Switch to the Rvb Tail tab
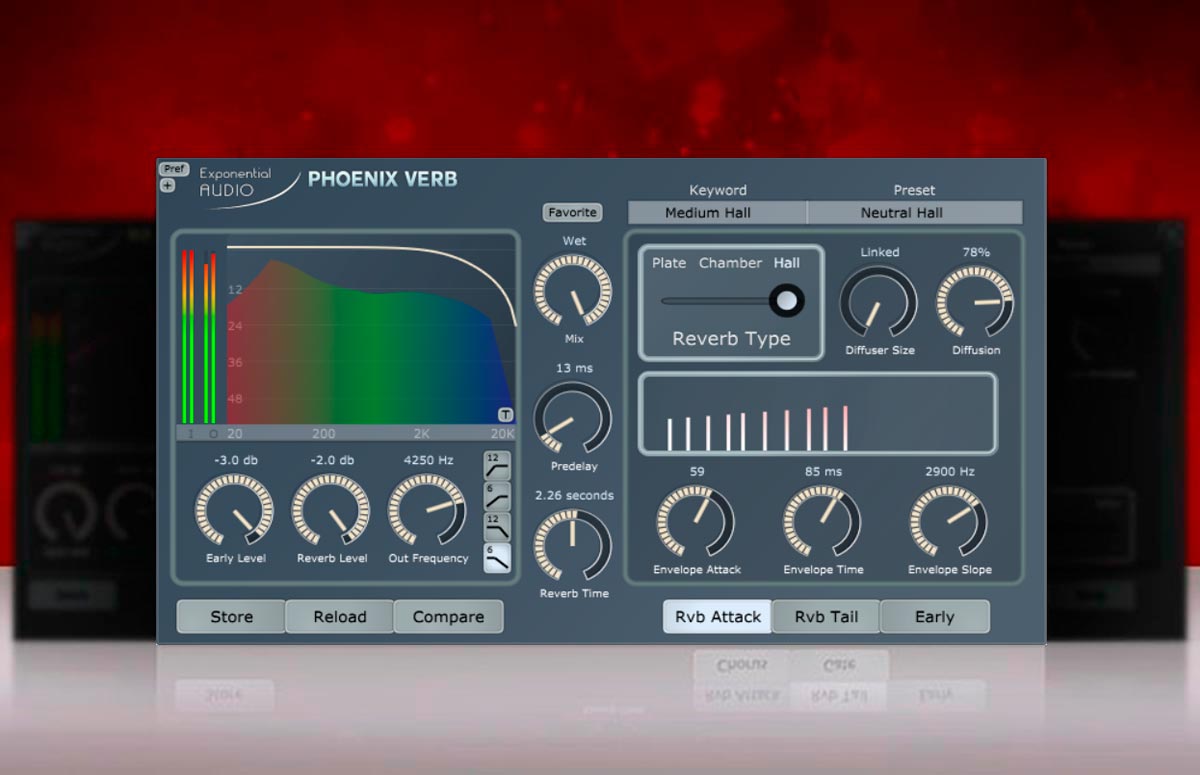1200x775 pixels. pos(826,617)
